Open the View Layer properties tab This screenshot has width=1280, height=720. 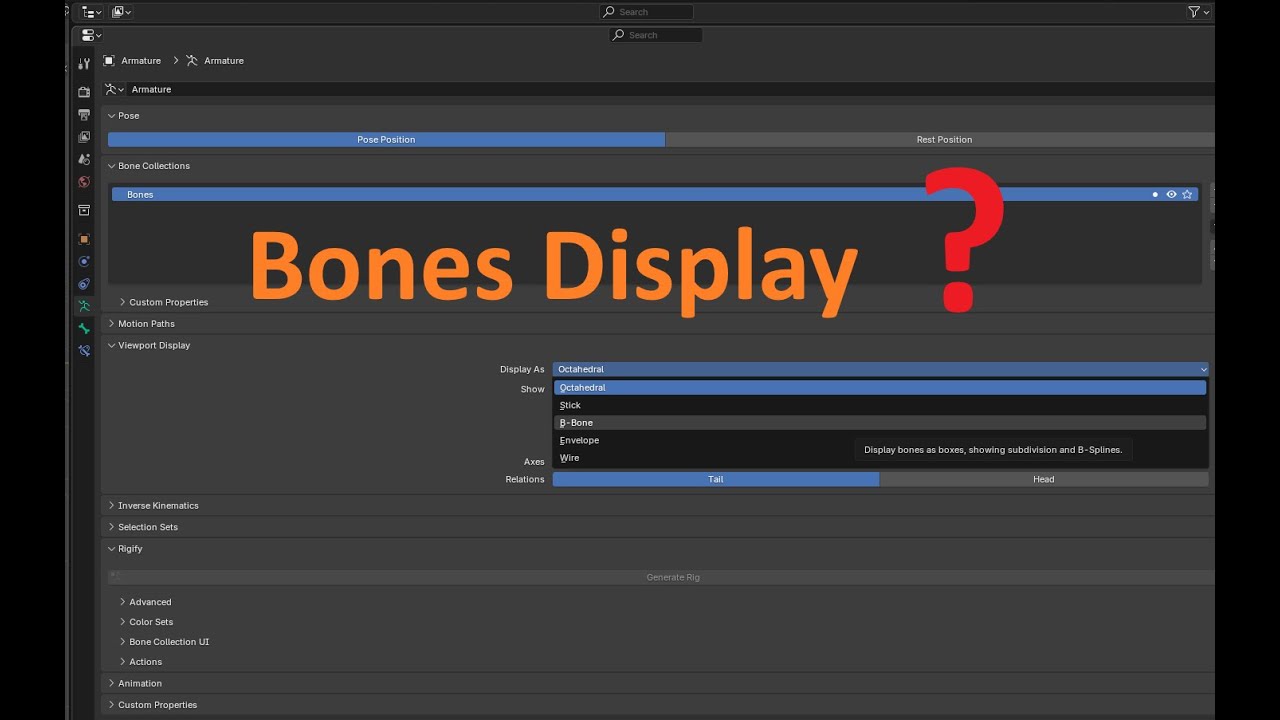(x=84, y=137)
